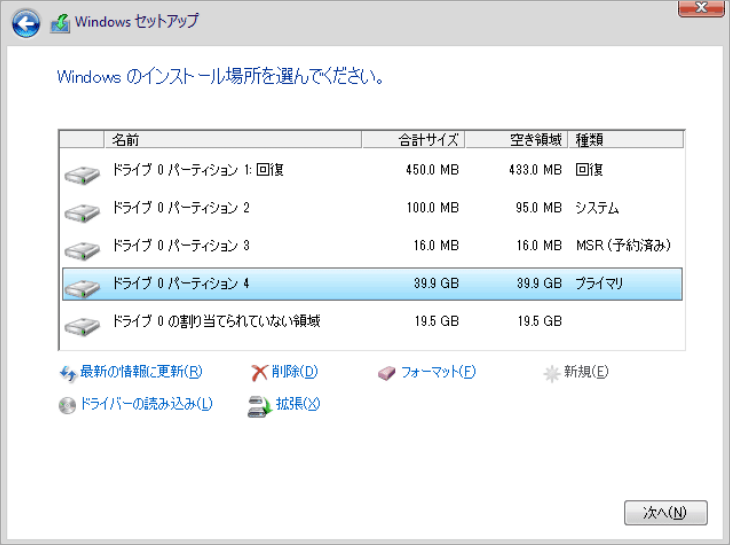Screen dimensions: 730x545
Task: Click the 450.0 MB total size cell
Action: coord(432,170)
